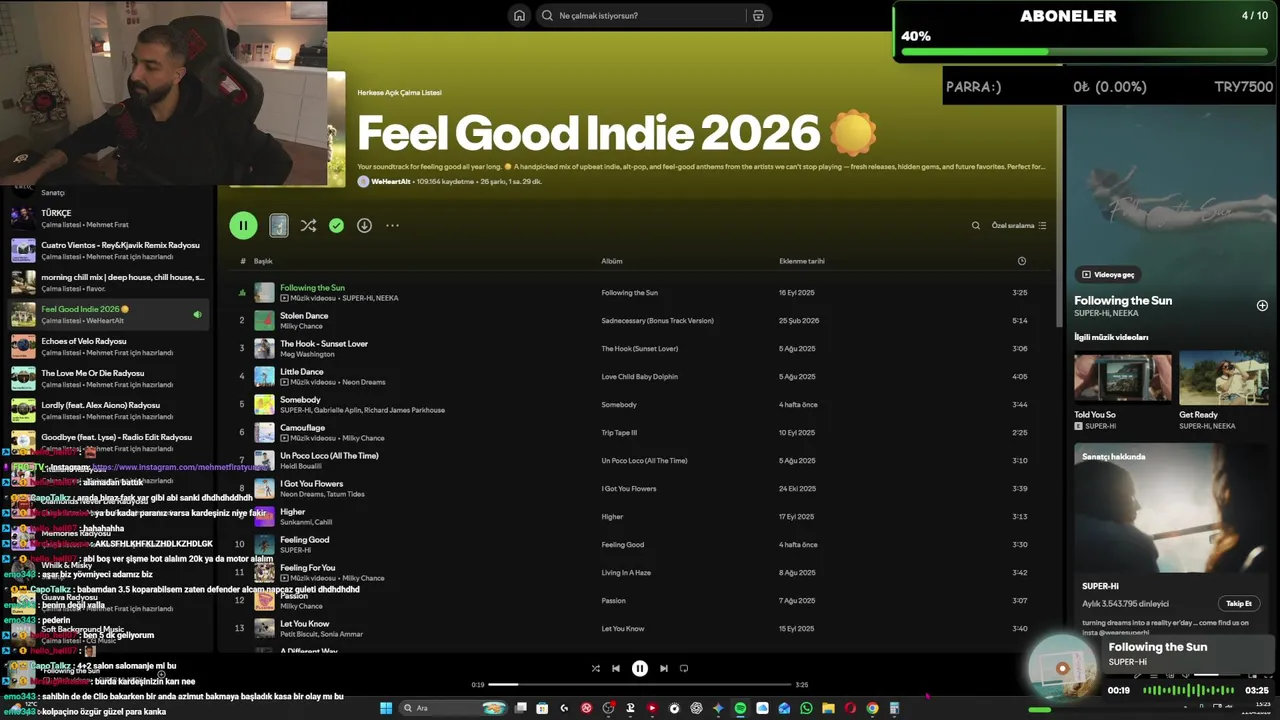Enable shuffle in the playlist header

pos(308,226)
